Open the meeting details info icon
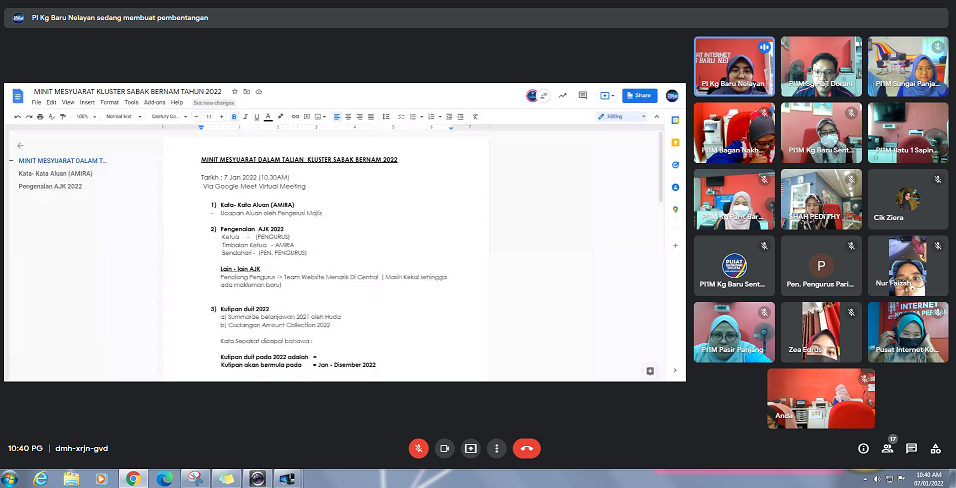This screenshot has width=956, height=488. (x=863, y=448)
